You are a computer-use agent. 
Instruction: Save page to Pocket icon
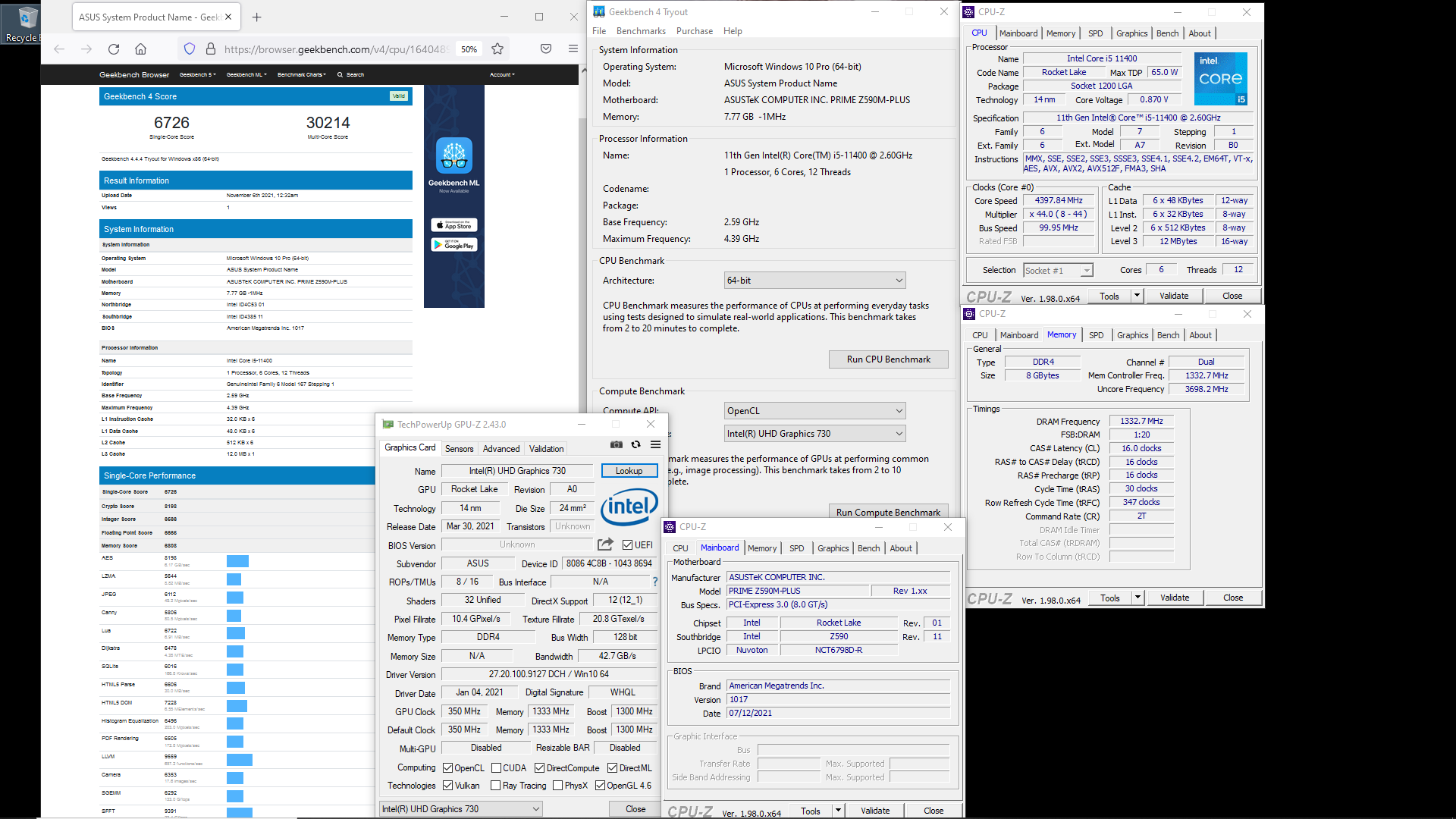pos(546,49)
